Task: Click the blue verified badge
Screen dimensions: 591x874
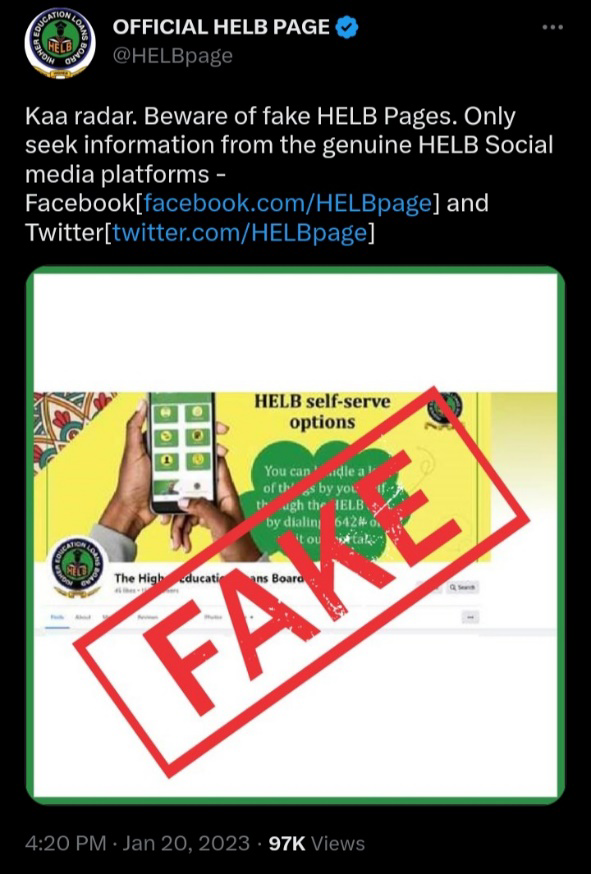Action: pos(347,27)
